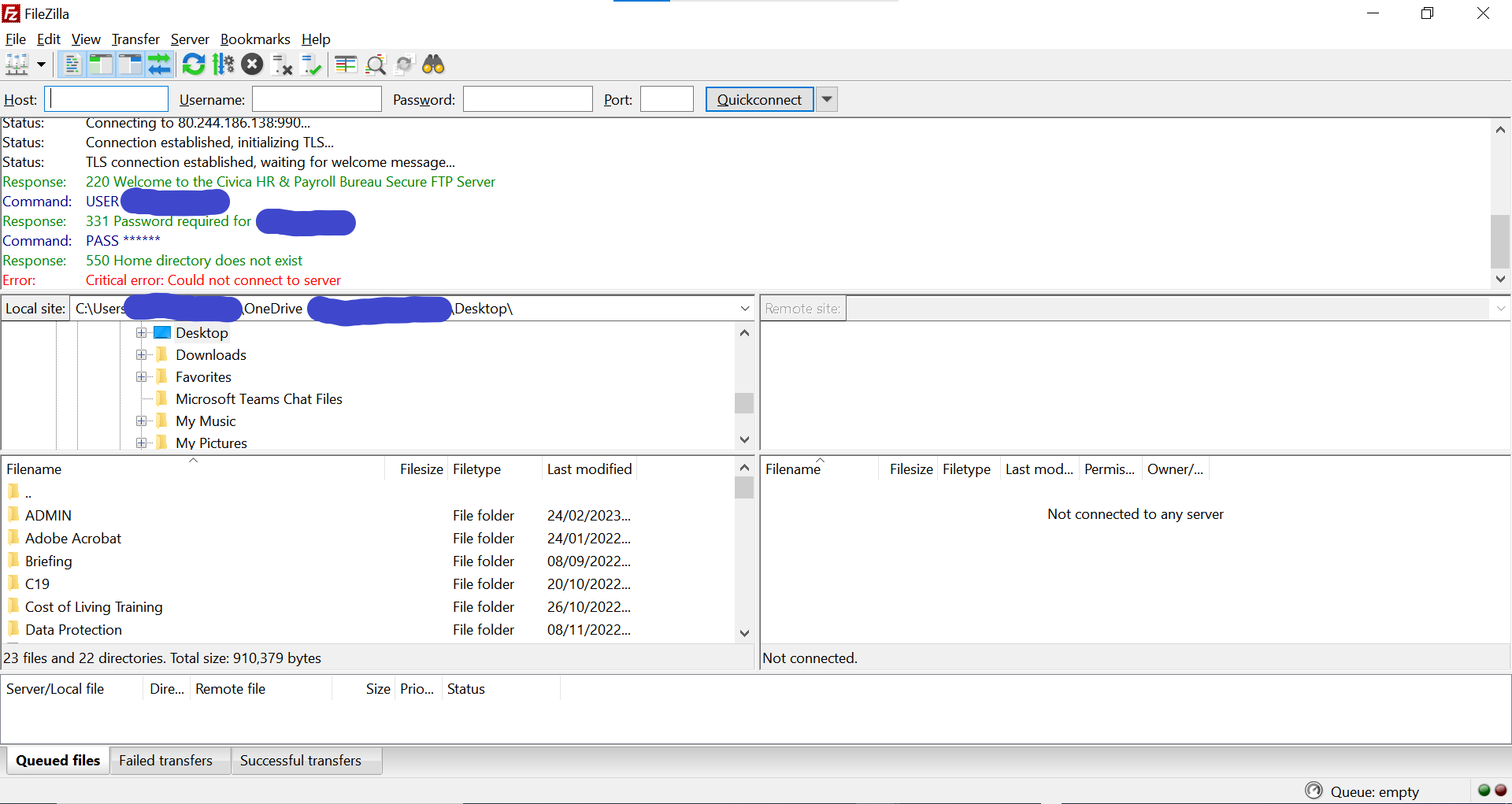
Task: Click the queue status indicator icon
Action: [x=1314, y=791]
